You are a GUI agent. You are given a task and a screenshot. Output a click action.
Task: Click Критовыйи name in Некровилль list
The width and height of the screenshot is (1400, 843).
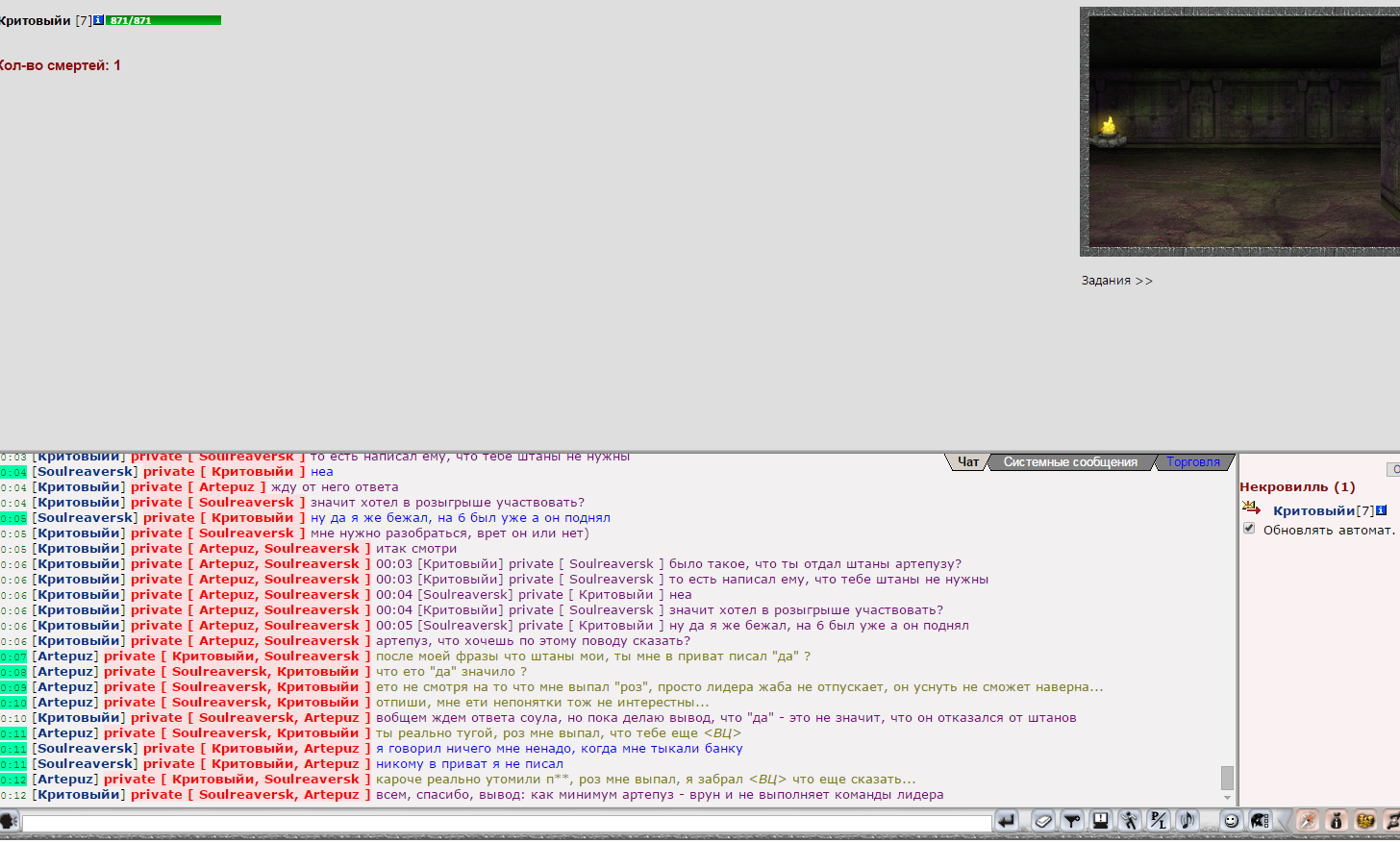coord(1313,510)
